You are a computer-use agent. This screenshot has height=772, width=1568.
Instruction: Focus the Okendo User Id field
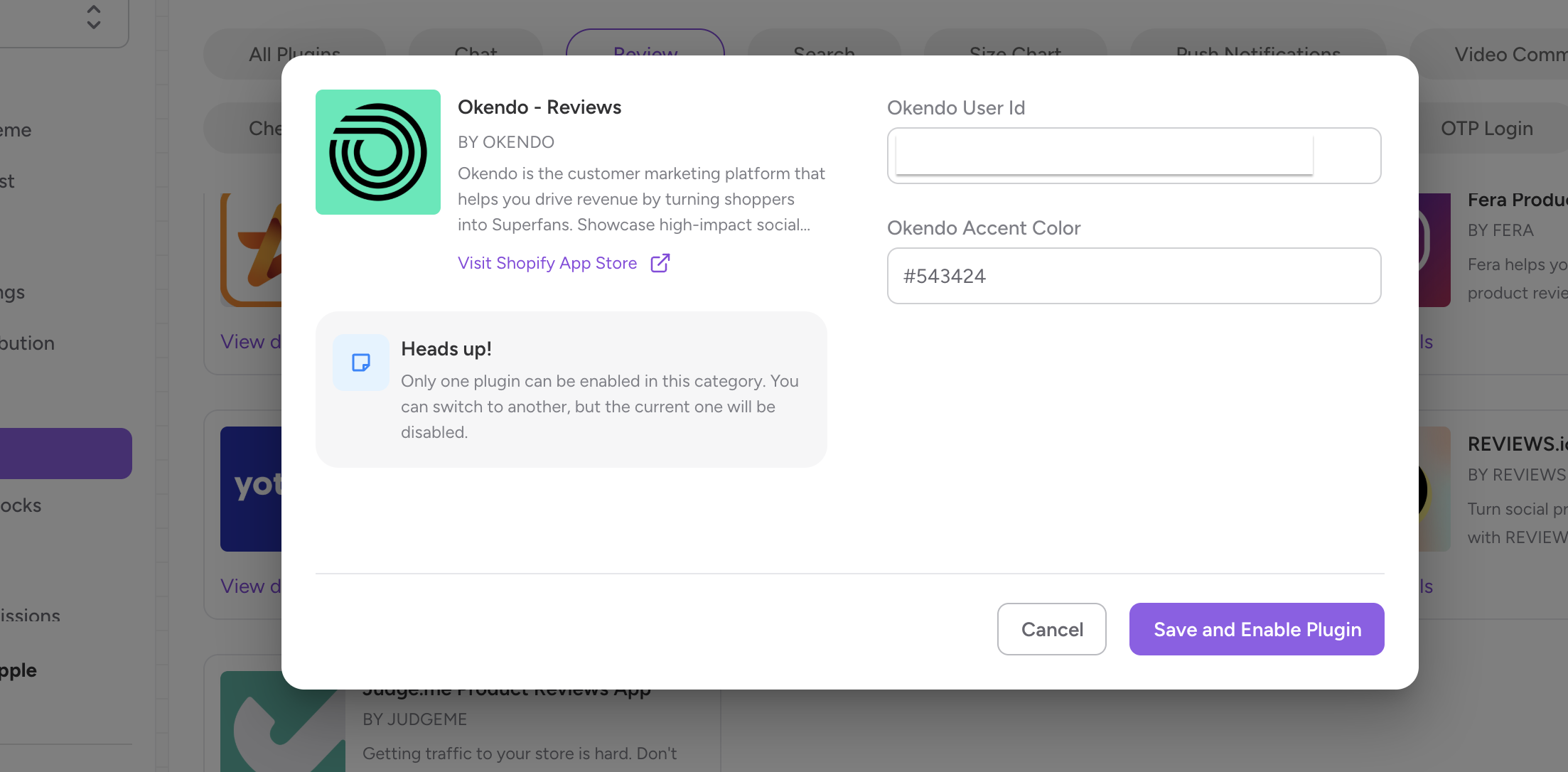1133,156
